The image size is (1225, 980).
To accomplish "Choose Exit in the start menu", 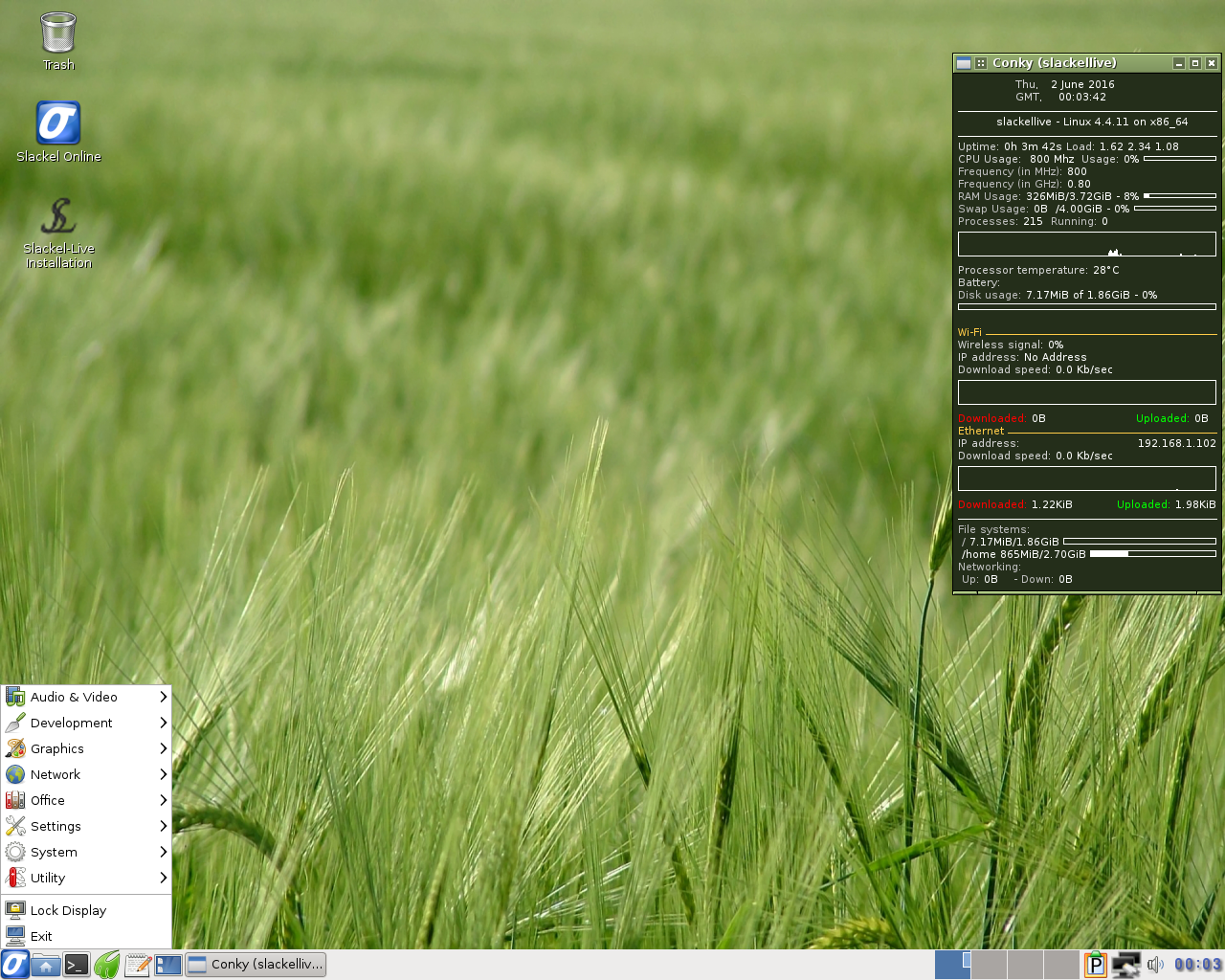I will 41,936.
